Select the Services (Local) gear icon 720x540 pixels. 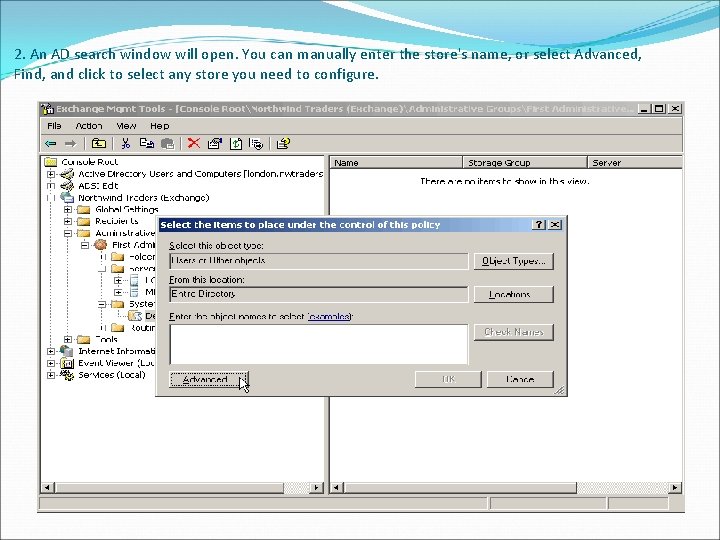(x=67, y=375)
